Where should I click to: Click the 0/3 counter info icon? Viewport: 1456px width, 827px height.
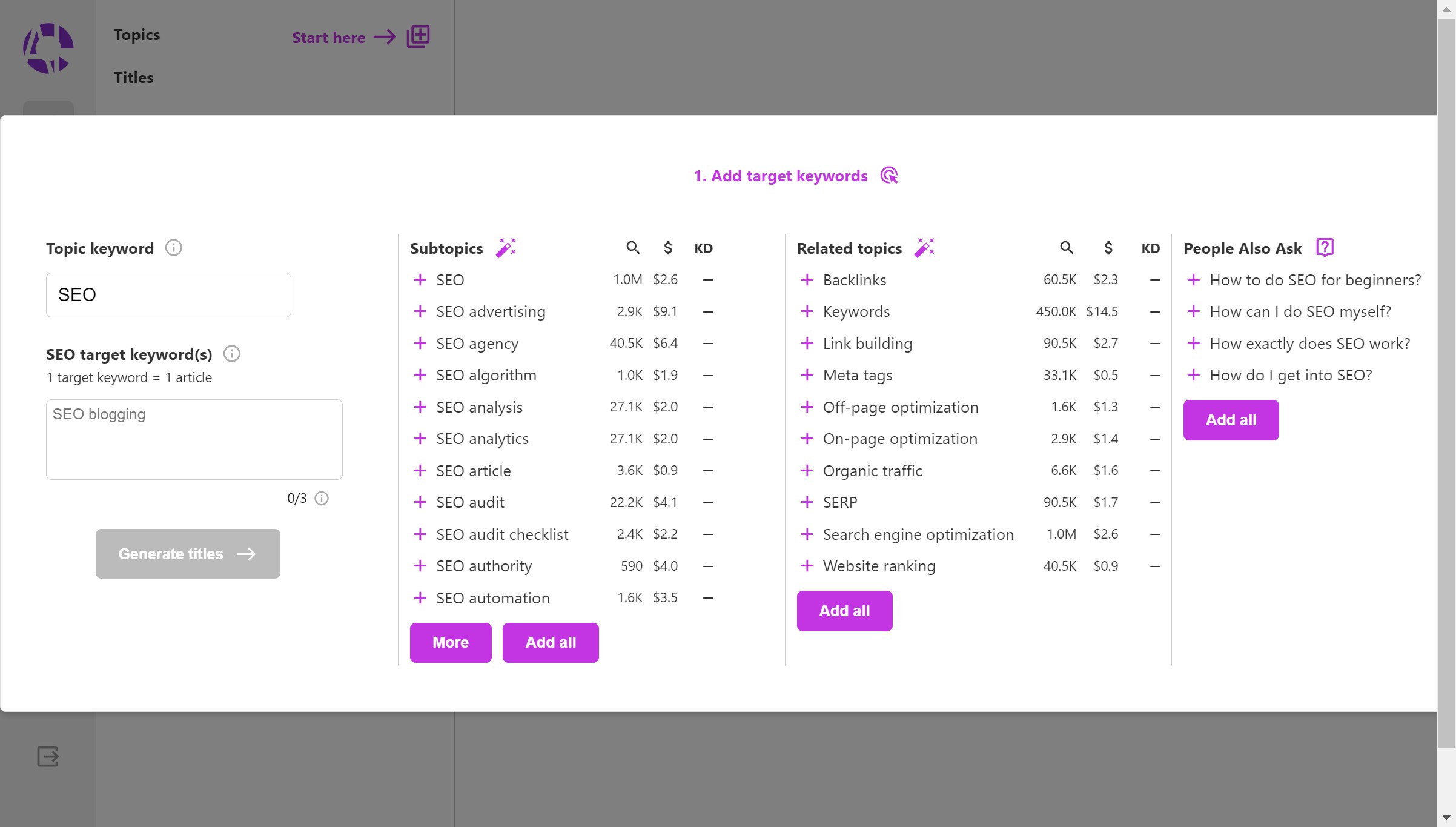322,499
